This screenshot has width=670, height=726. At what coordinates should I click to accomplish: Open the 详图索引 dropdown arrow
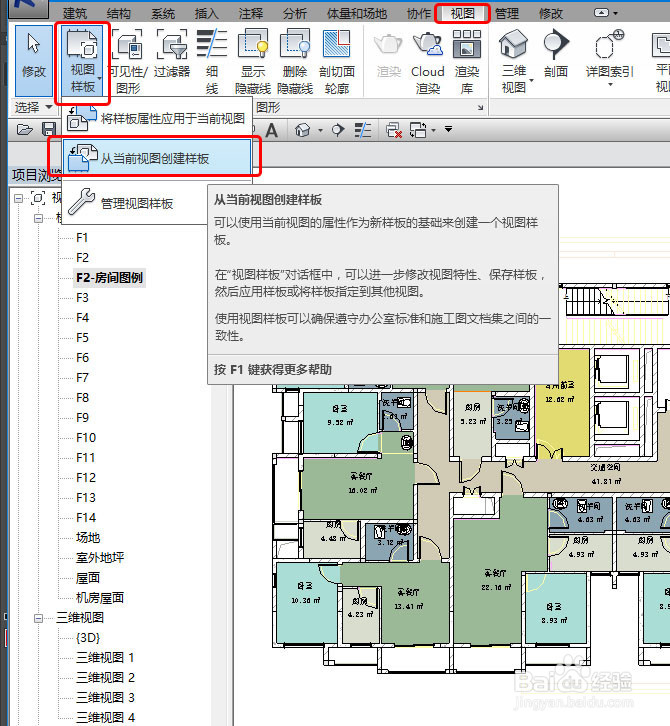click(x=610, y=85)
